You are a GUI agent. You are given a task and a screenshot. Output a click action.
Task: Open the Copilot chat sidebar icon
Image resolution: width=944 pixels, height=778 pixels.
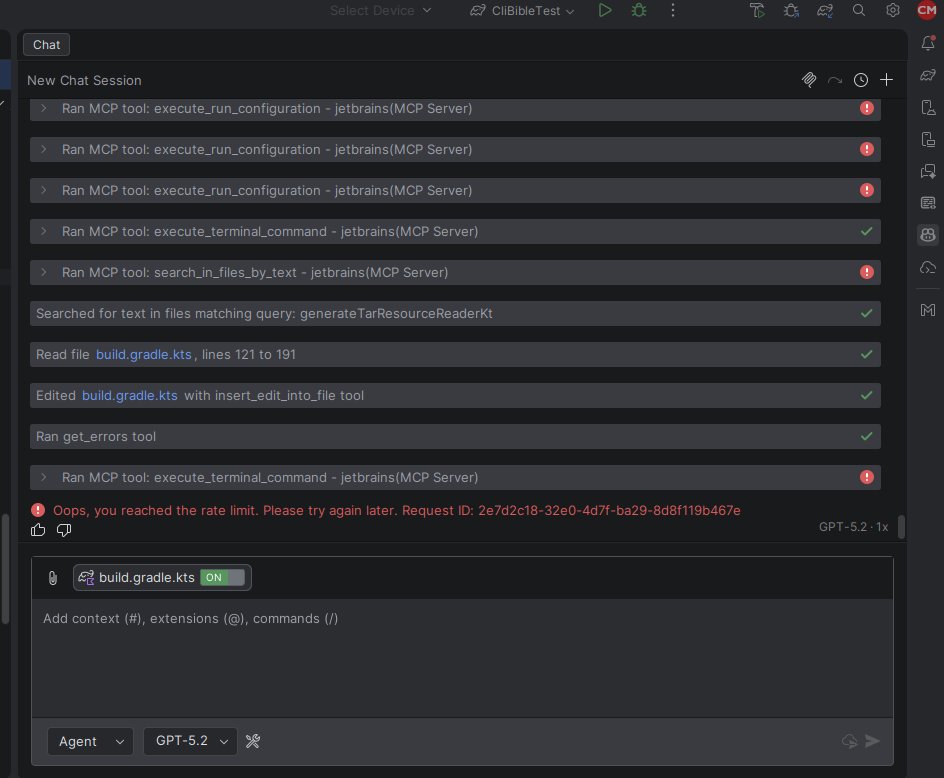click(928, 235)
